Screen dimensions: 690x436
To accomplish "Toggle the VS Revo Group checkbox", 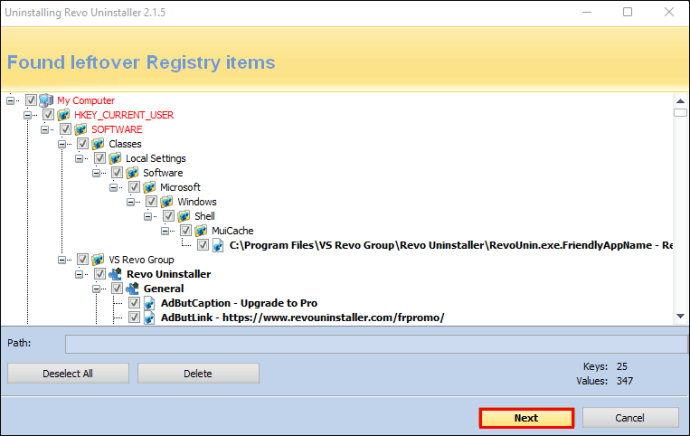I will click(82, 260).
